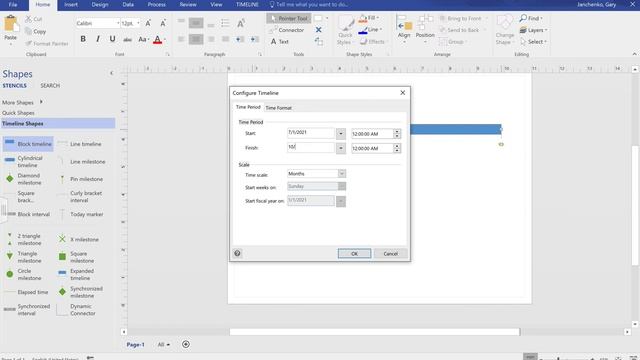Open the Review ribbon tab
Image resolution: width=640 pixels, height=360 pixels.
click(x=188, y=4)
